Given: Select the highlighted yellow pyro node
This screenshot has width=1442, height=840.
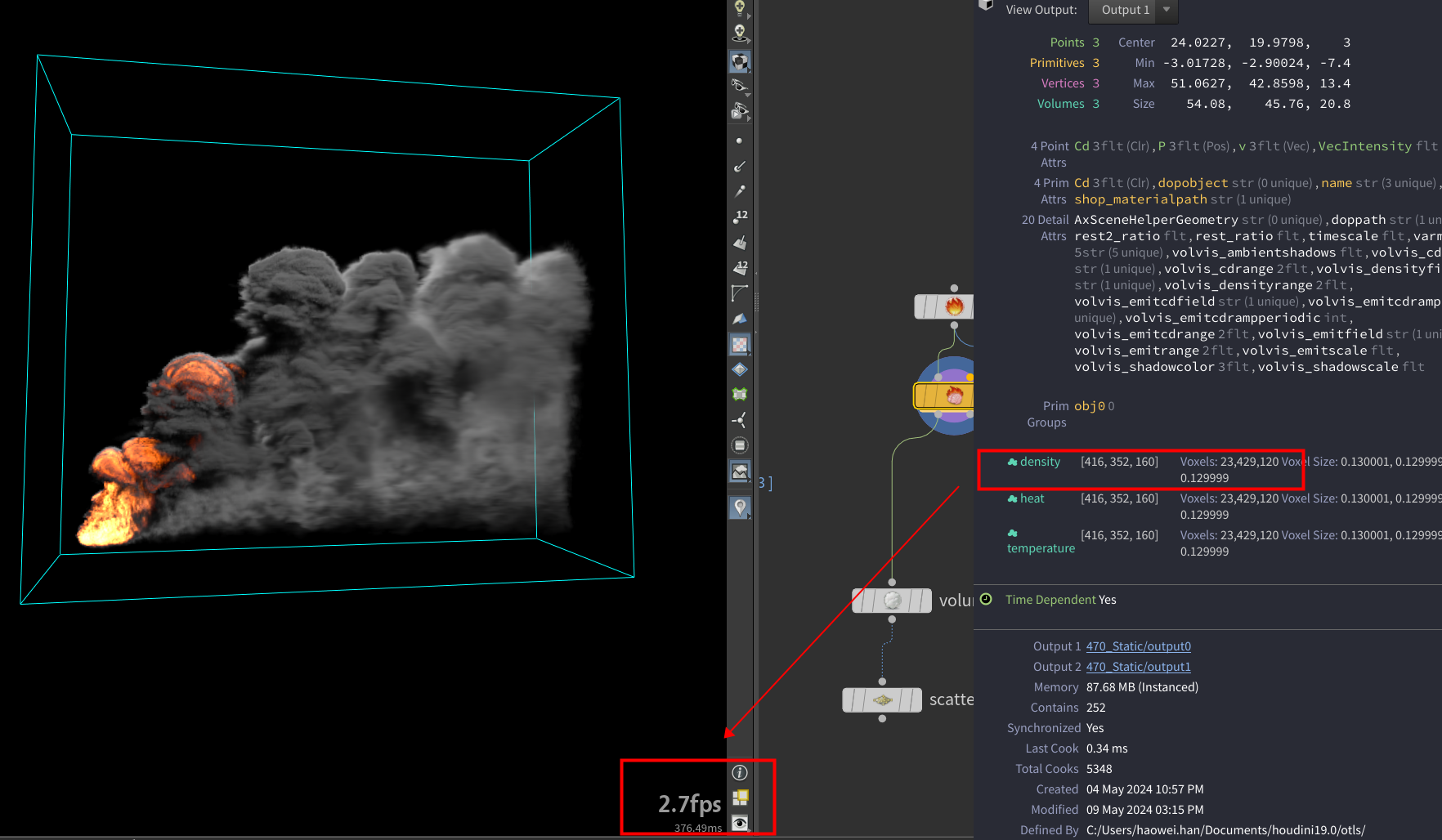Looking at the screenshot, I should [x=948, y=396].
